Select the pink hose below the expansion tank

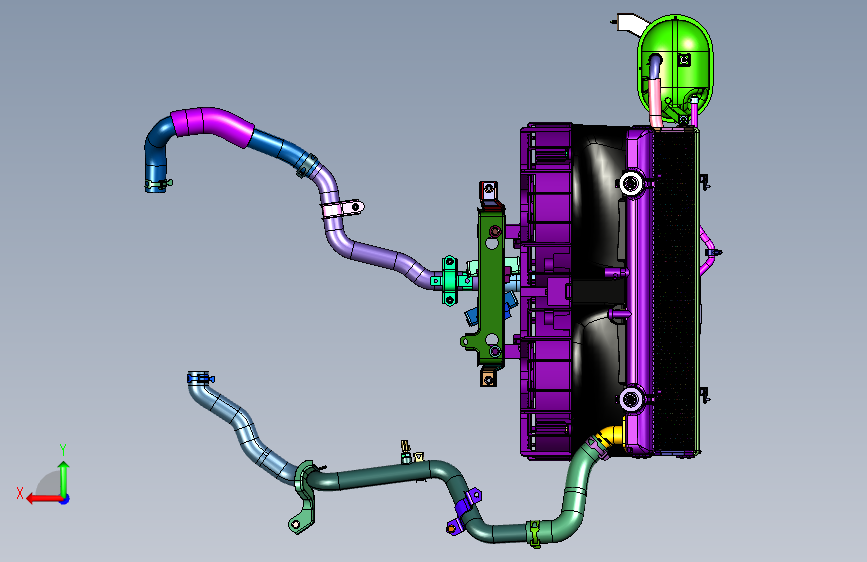click(x=655, y=103)
